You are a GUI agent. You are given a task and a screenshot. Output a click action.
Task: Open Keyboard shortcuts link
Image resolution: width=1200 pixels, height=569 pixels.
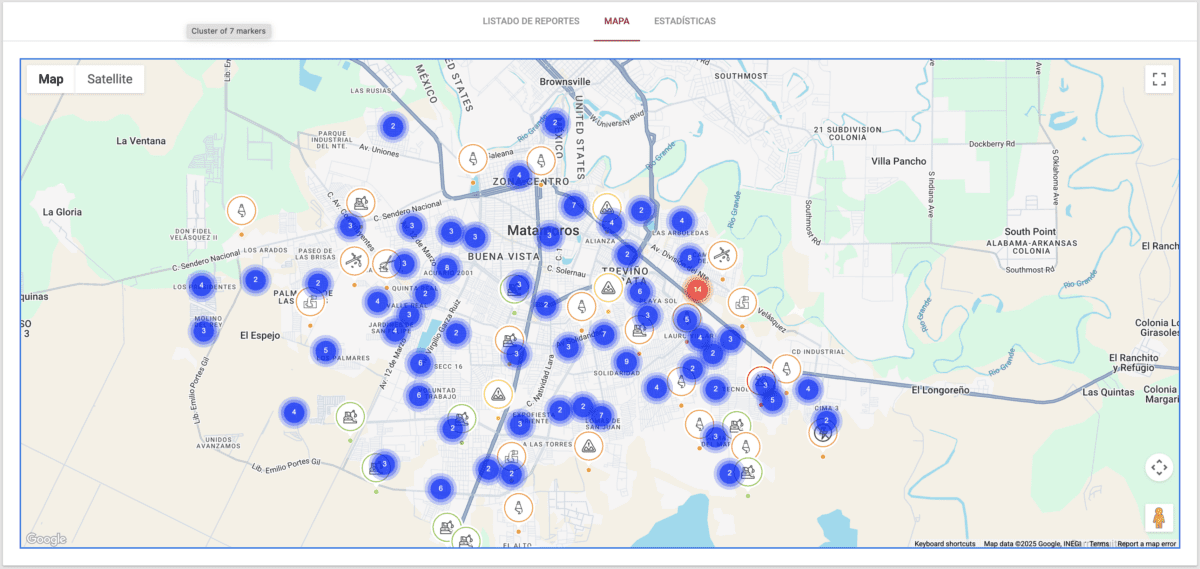pos(944,544)
